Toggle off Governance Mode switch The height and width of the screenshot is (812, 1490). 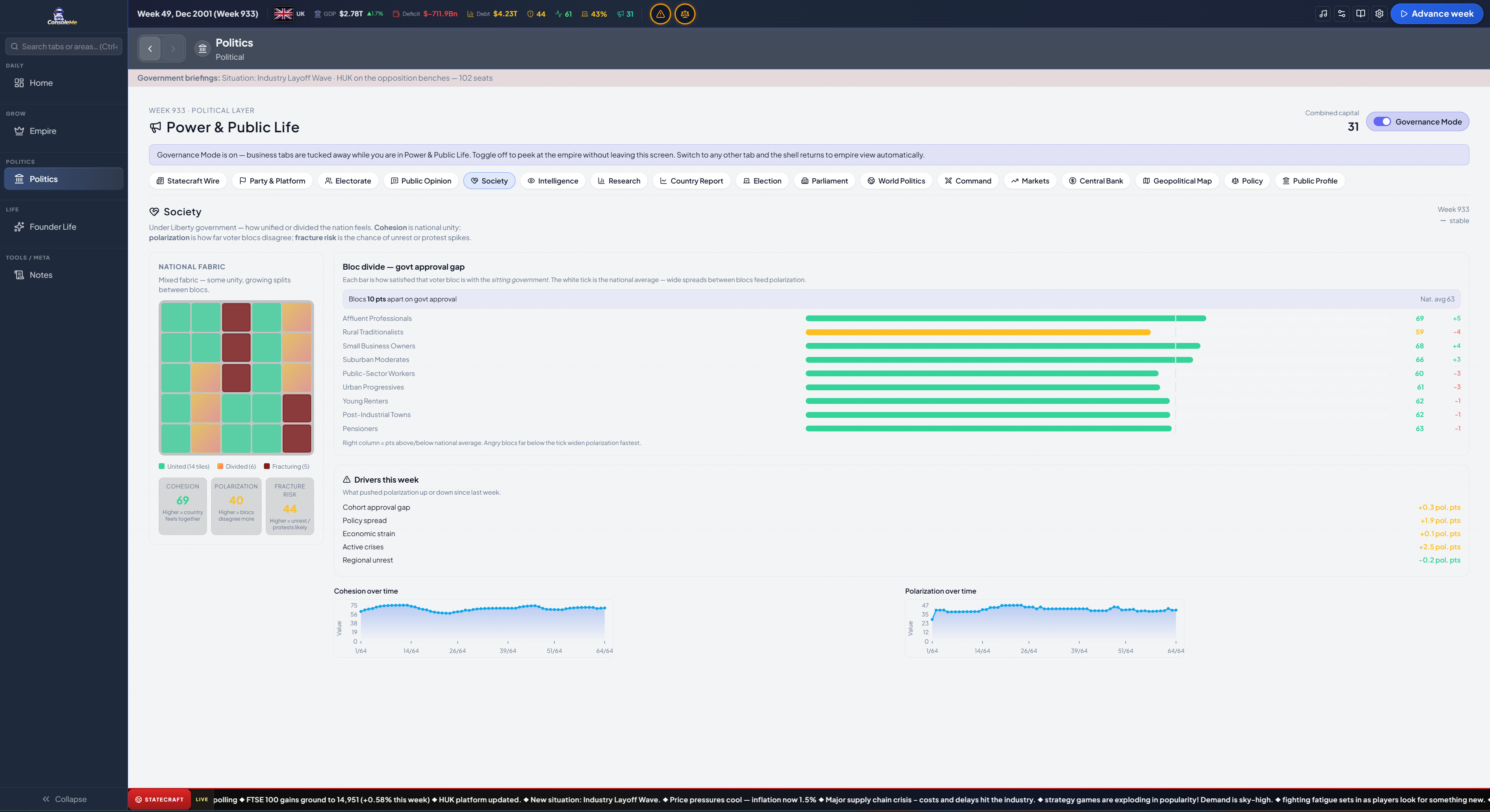pos(1382,121)
